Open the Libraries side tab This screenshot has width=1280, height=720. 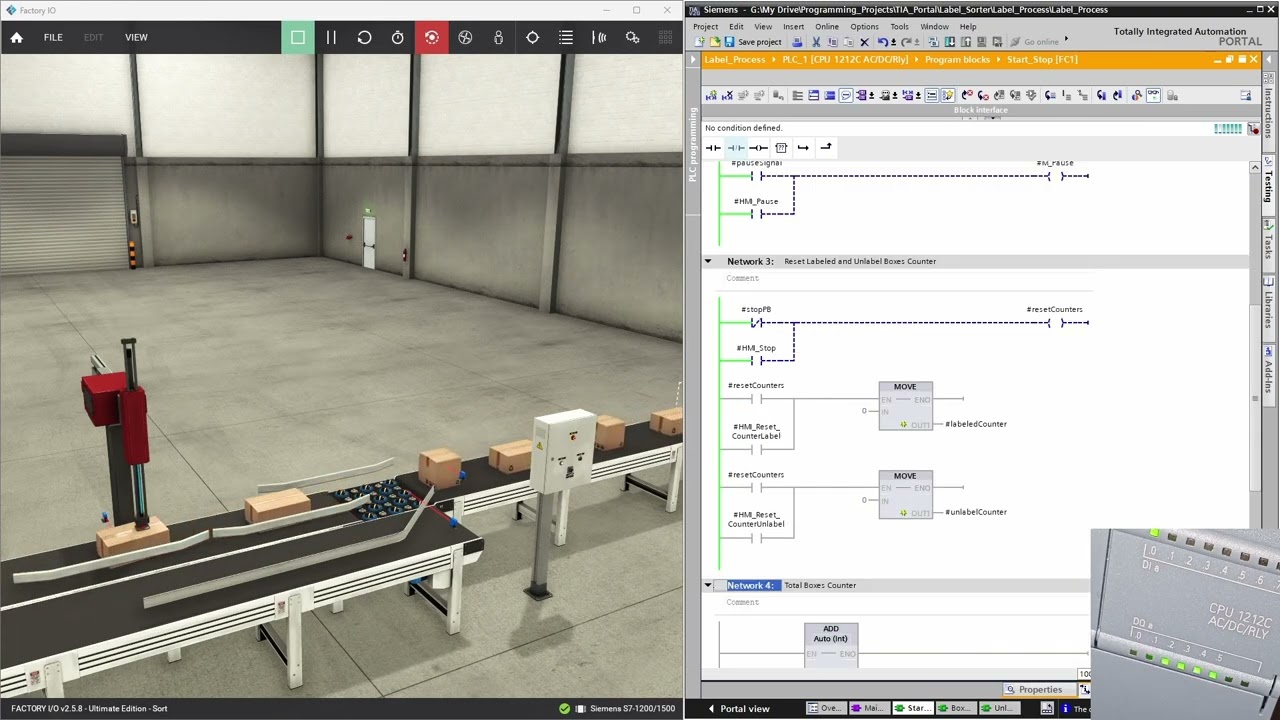point(1268,308)
